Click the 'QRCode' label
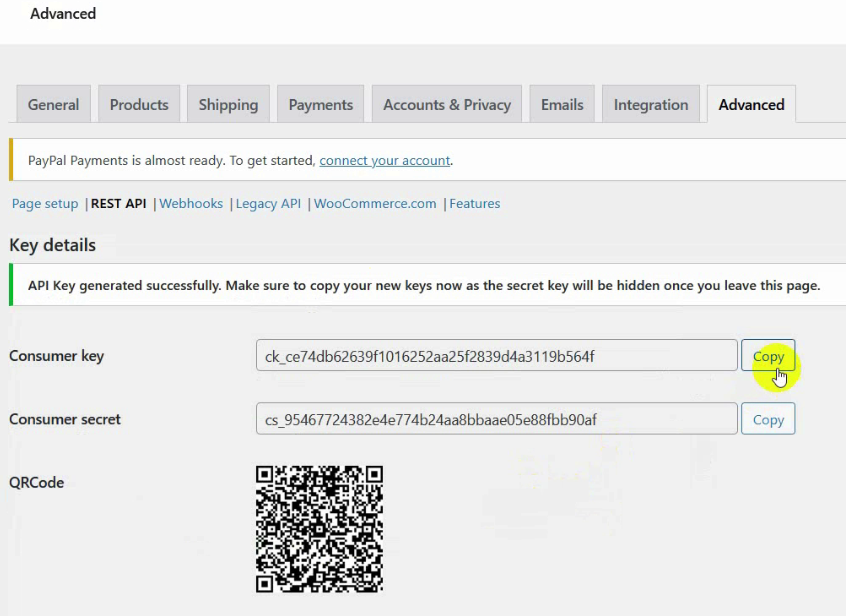The height and width of the screenshot is (616, 846). click(x=36, y=482)
